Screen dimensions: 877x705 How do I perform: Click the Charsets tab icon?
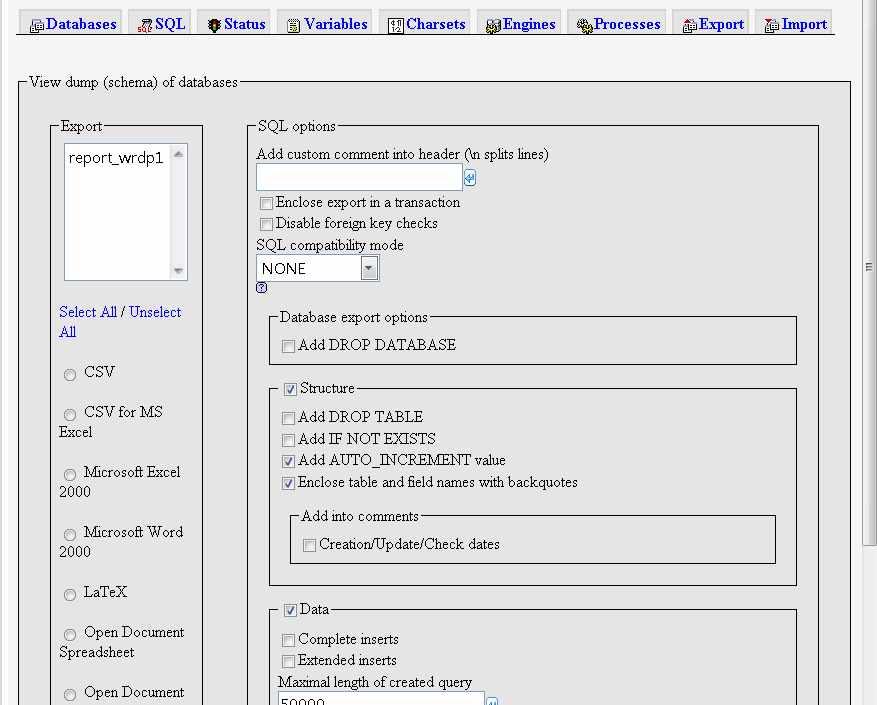tap(396, 26)
